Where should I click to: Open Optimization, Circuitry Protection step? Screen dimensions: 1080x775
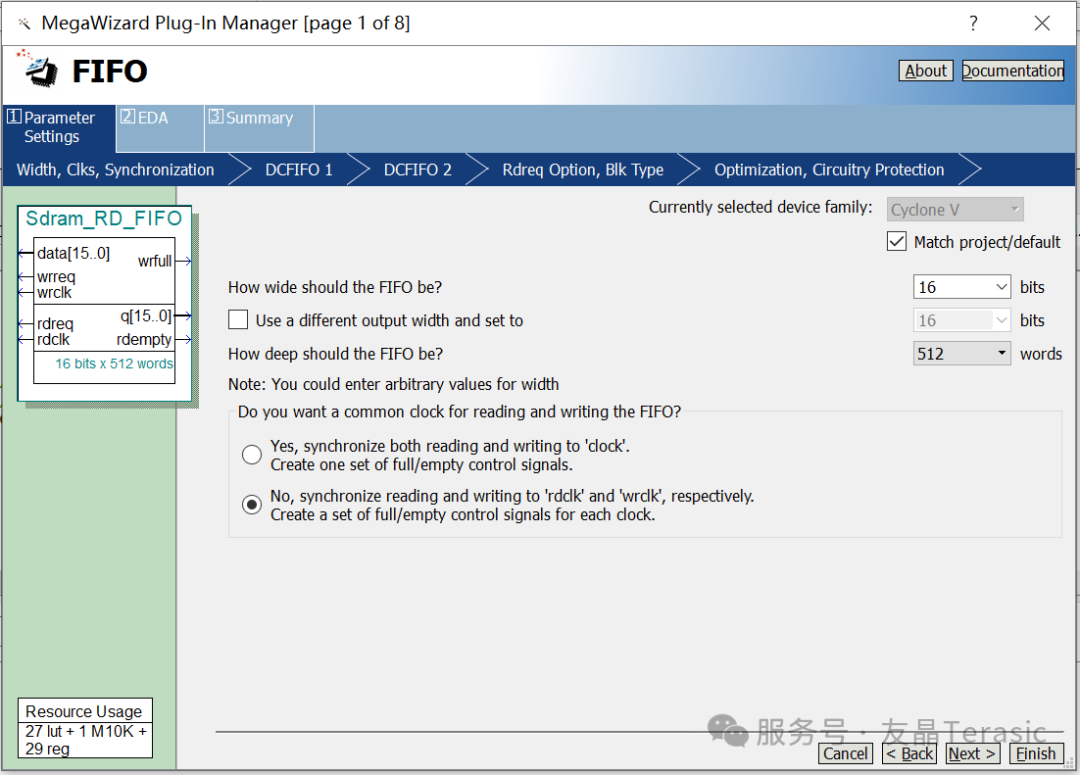click(829, 170)
